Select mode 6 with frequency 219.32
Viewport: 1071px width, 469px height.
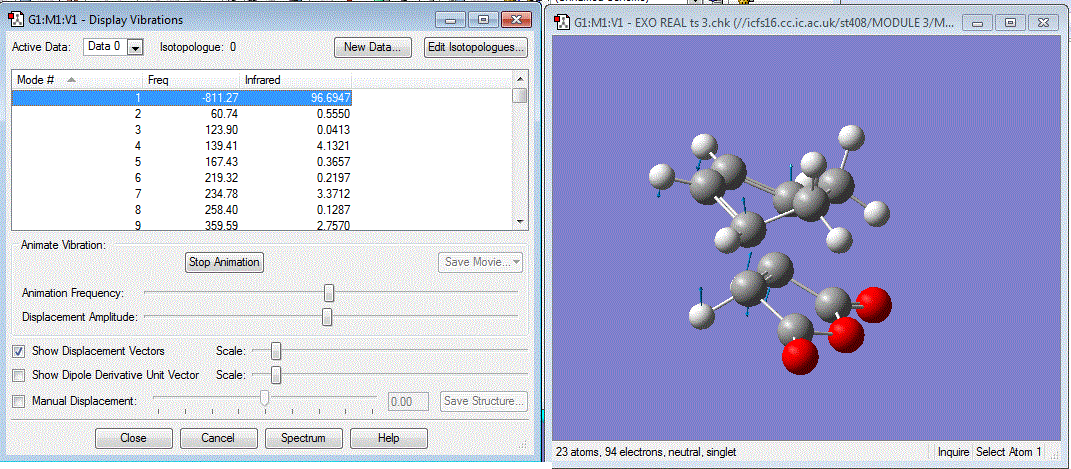[x=182, y=177]
